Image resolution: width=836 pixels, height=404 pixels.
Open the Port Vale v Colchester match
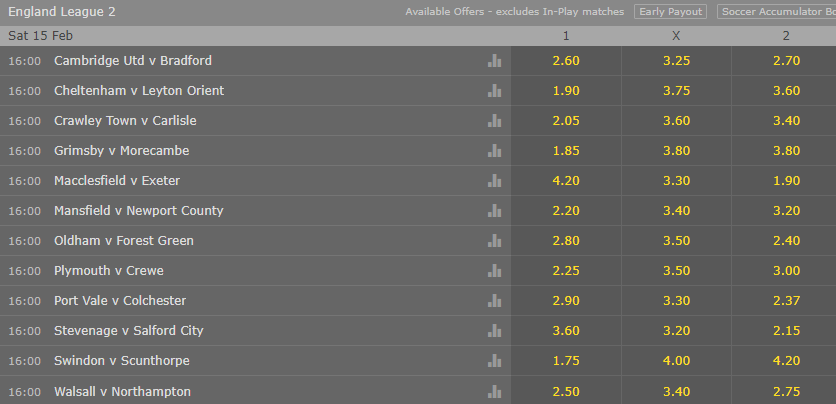[x=120, y=301]
